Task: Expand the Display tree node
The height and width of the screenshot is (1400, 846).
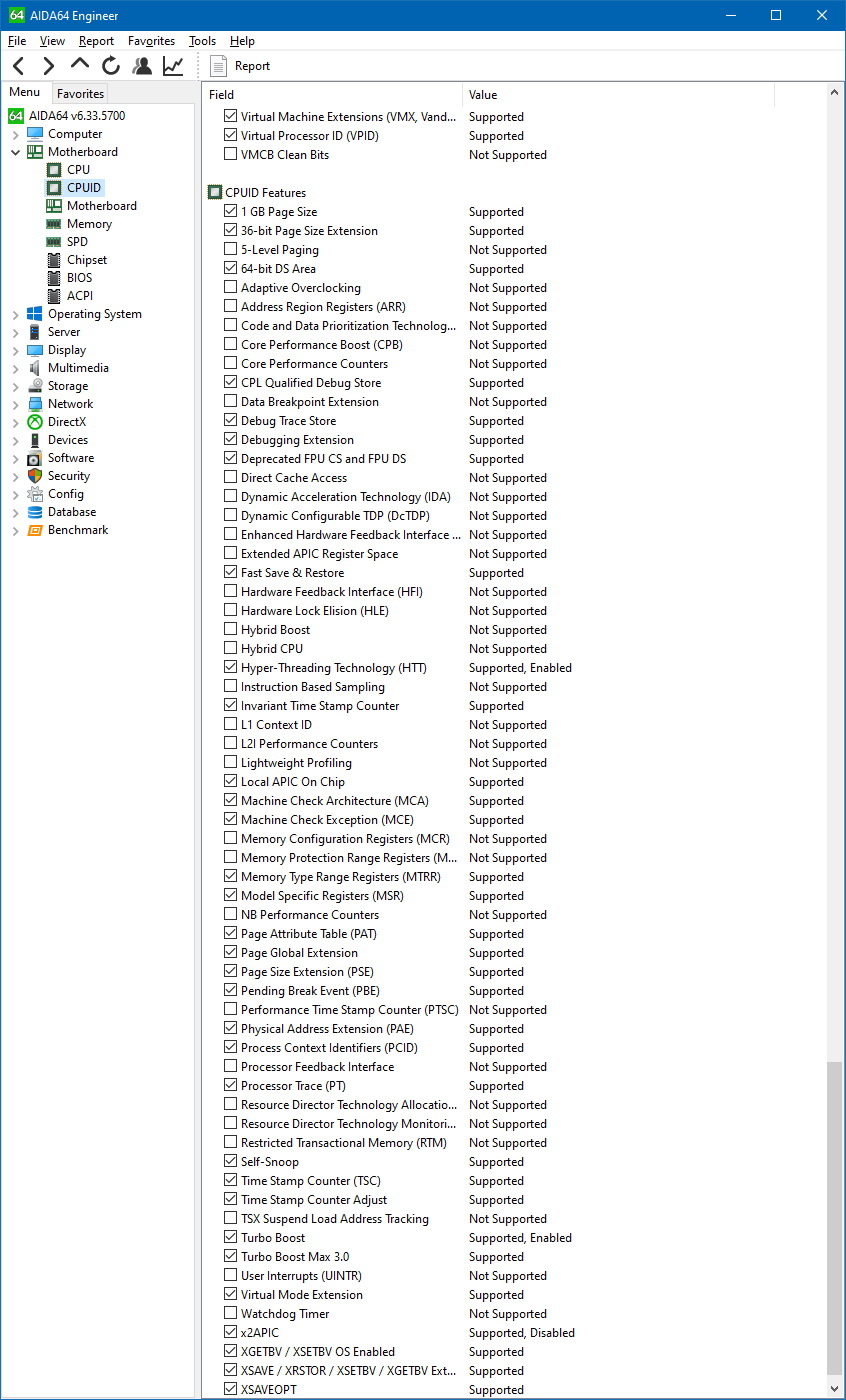Action: [x=15, y=350]
